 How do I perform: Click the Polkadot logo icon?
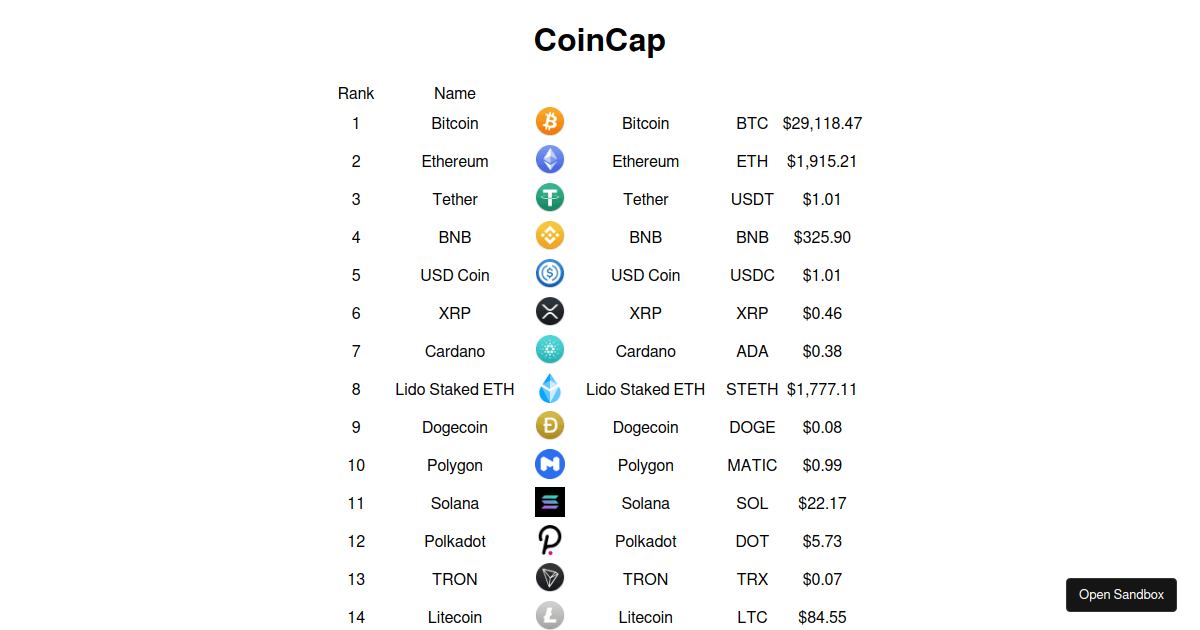point(549,539)
